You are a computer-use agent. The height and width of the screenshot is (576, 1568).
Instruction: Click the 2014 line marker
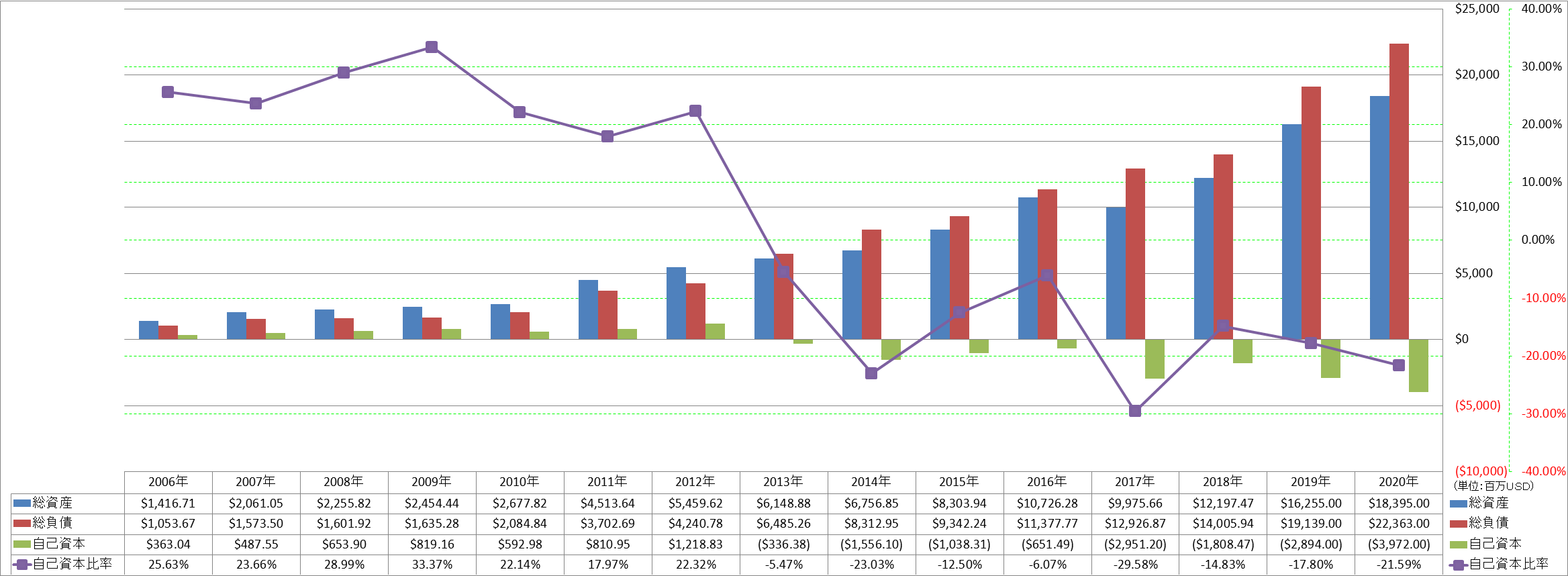tap(871, 373)
